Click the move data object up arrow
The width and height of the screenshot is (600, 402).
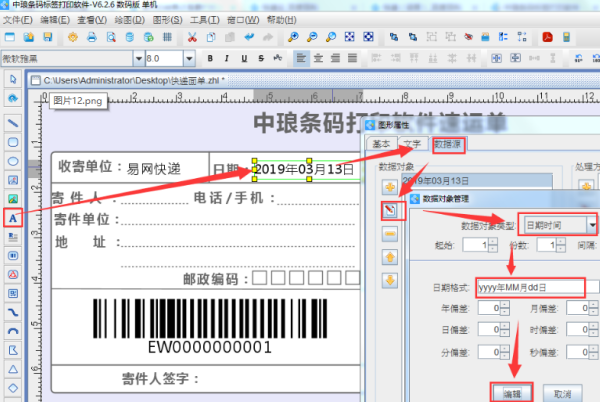(x=389, y=256)
